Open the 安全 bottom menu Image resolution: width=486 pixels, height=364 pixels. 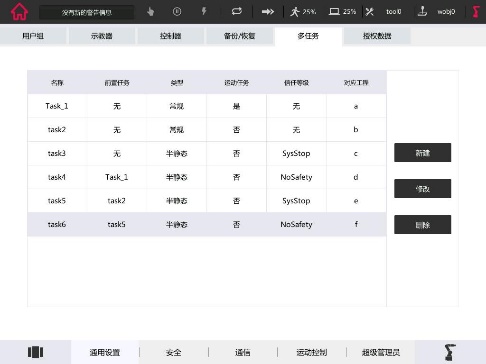tap(174, 352)
